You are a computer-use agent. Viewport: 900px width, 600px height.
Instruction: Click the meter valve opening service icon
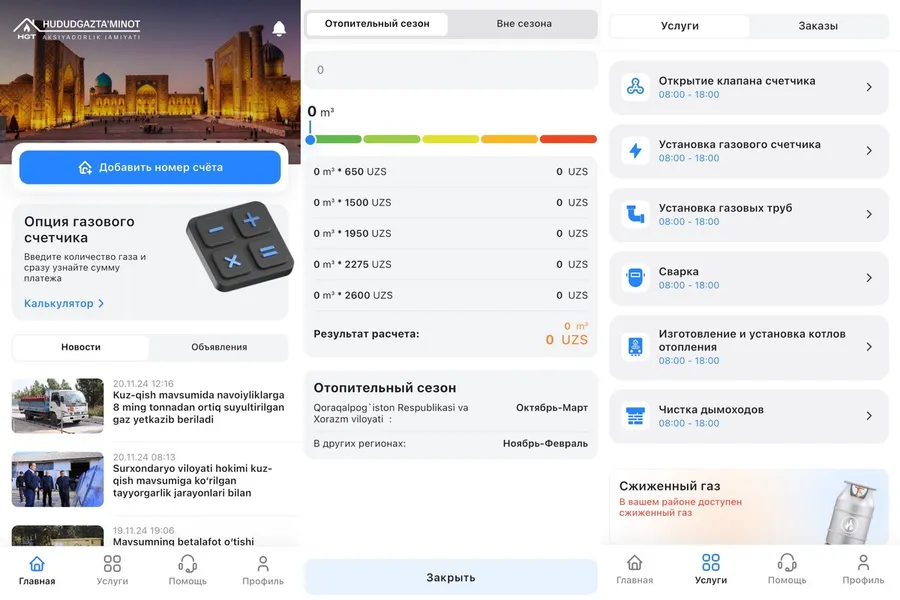635,87
